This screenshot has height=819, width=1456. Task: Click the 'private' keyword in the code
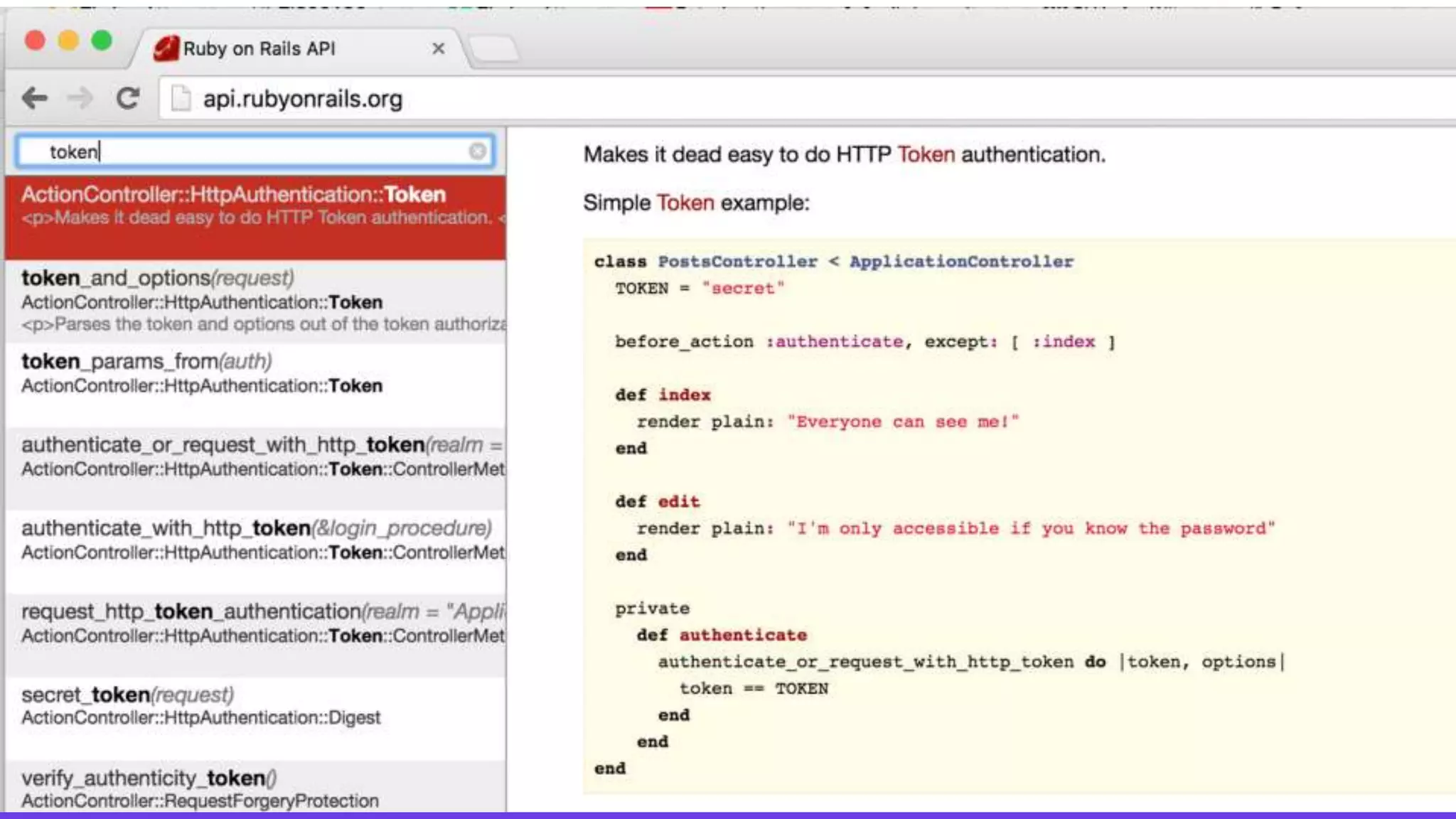[x=652, y=609]
